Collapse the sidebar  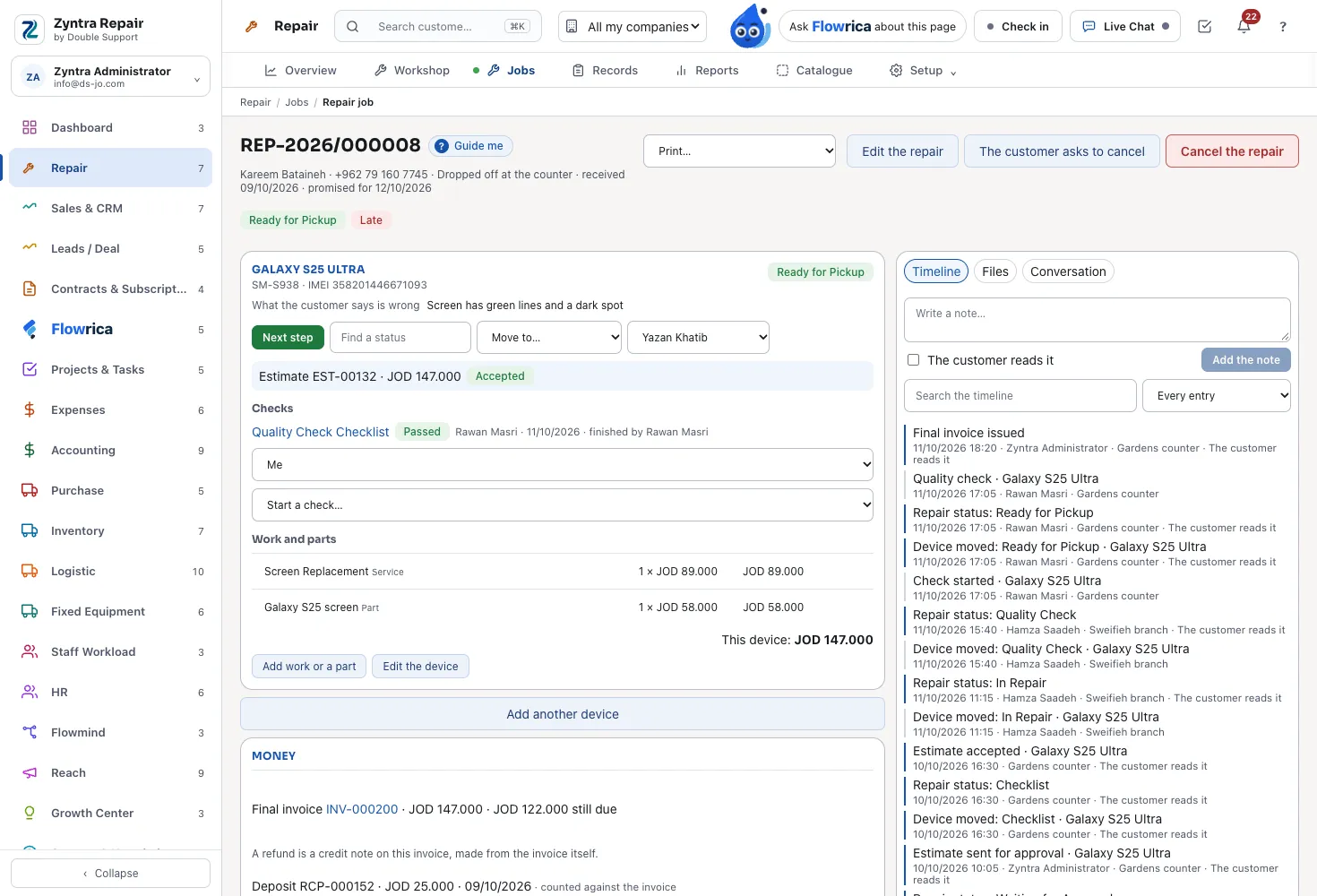pyautogui.click(x=111, y=874)
